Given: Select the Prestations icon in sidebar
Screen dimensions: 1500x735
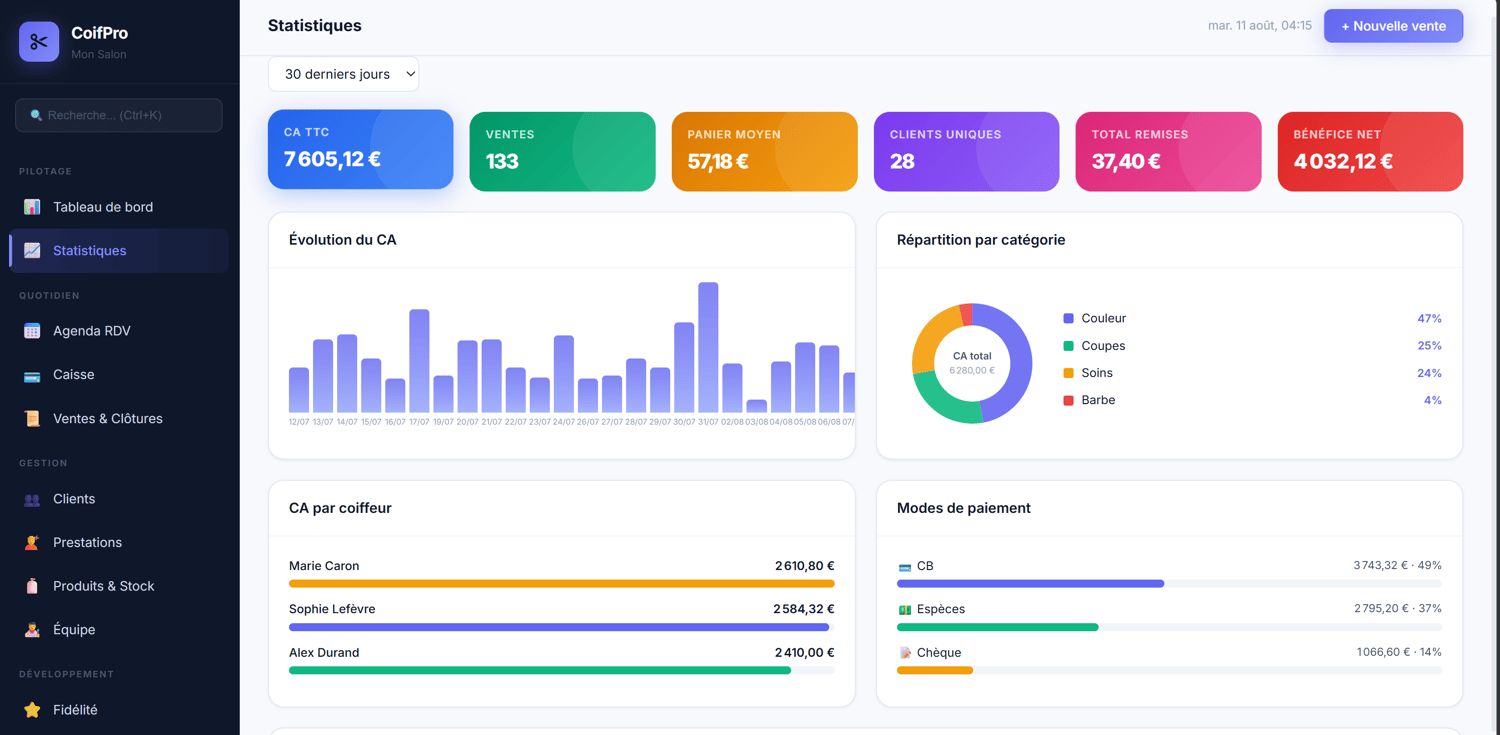Looking at the screenshot, I should point(32,543).
